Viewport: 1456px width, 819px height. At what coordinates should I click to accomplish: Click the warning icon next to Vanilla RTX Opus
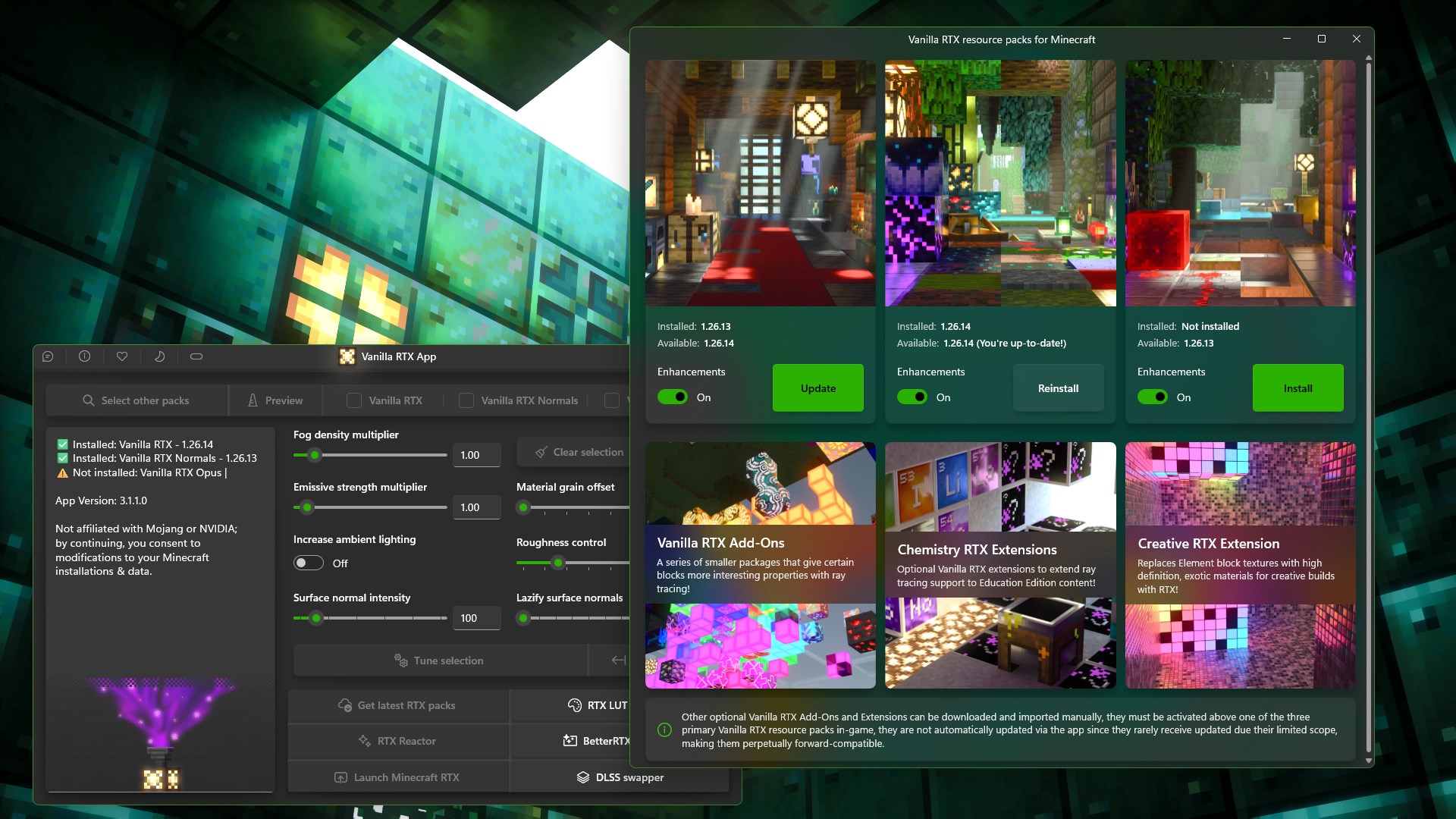(x=63, y=473)
